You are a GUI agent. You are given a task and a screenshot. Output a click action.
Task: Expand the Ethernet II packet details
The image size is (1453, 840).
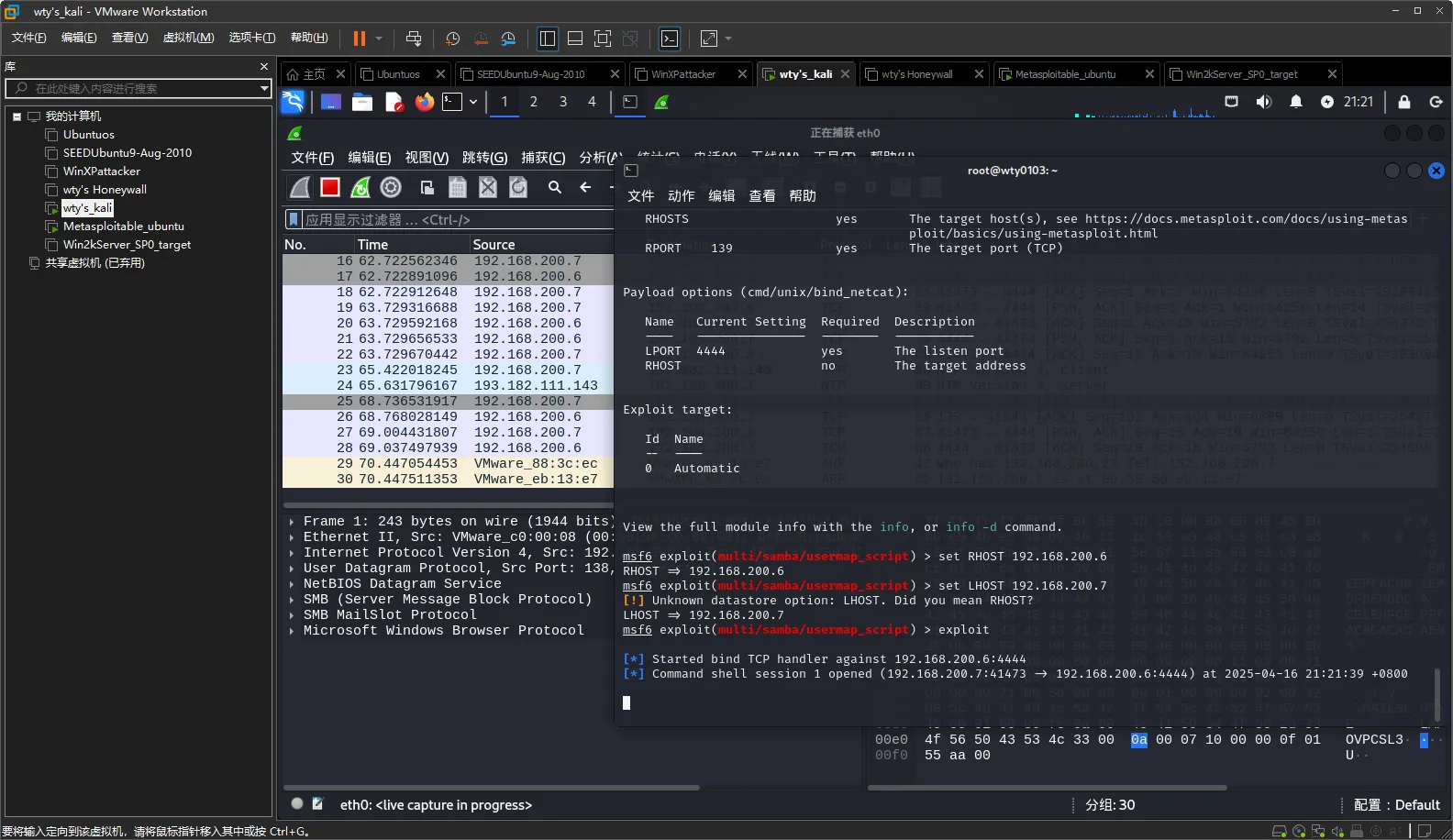(292, 537)
